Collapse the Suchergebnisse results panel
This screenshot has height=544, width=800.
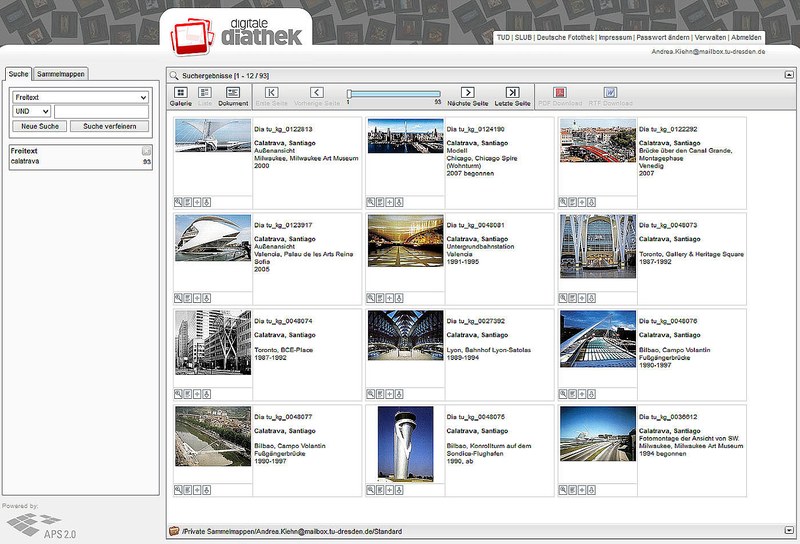pyautogui.click(x=789, y=75)
